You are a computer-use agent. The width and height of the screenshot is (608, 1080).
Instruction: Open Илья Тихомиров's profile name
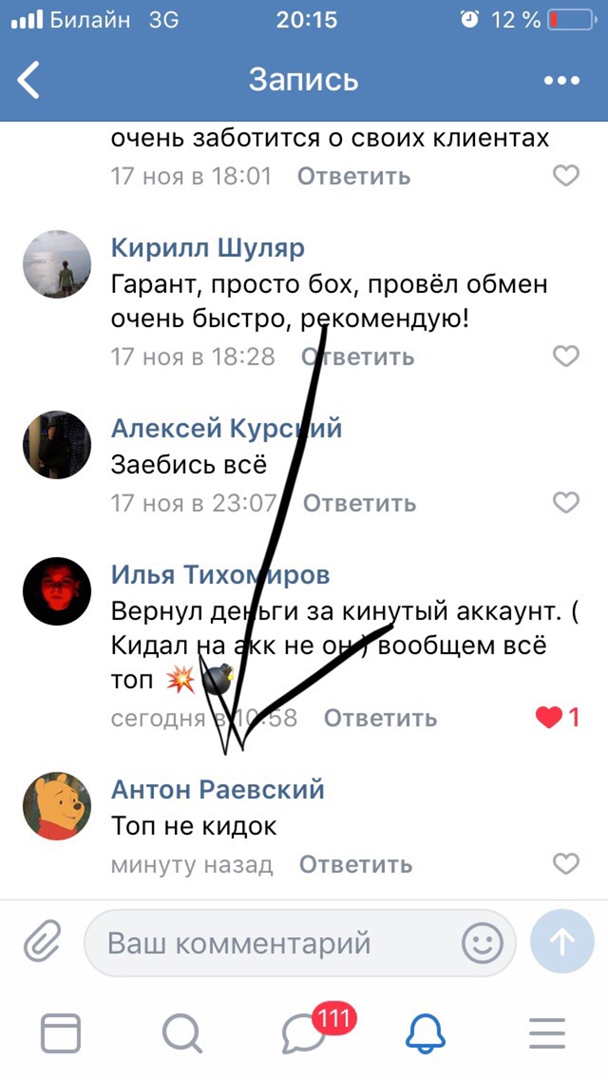click(220, 575)
